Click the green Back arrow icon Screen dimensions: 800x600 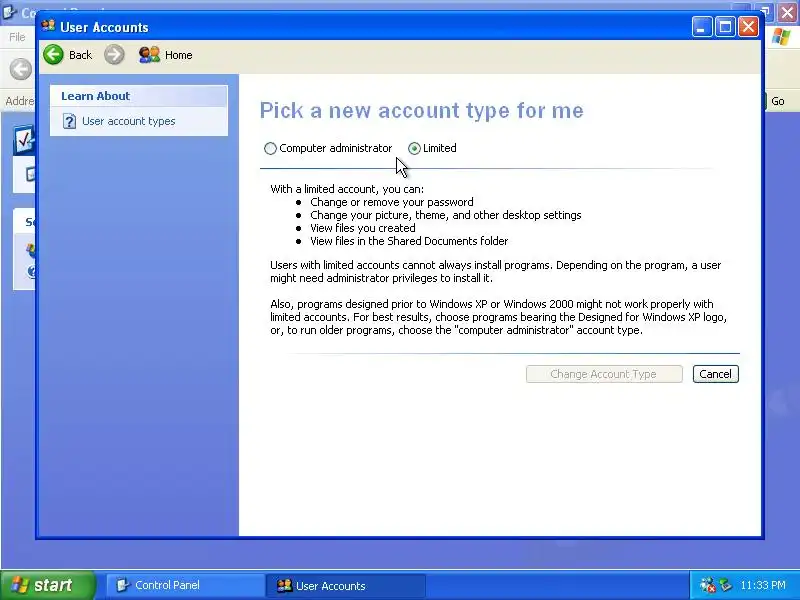54,55
